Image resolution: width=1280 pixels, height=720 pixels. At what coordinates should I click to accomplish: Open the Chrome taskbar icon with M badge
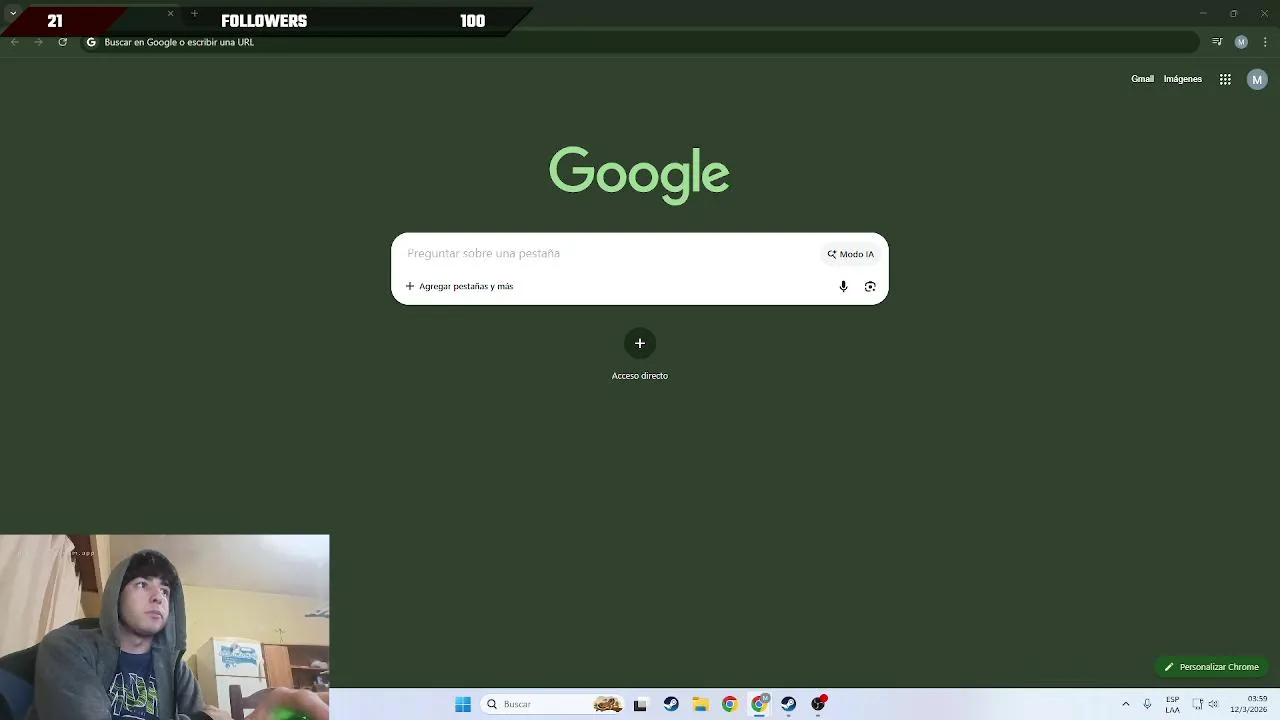[760, 704]
